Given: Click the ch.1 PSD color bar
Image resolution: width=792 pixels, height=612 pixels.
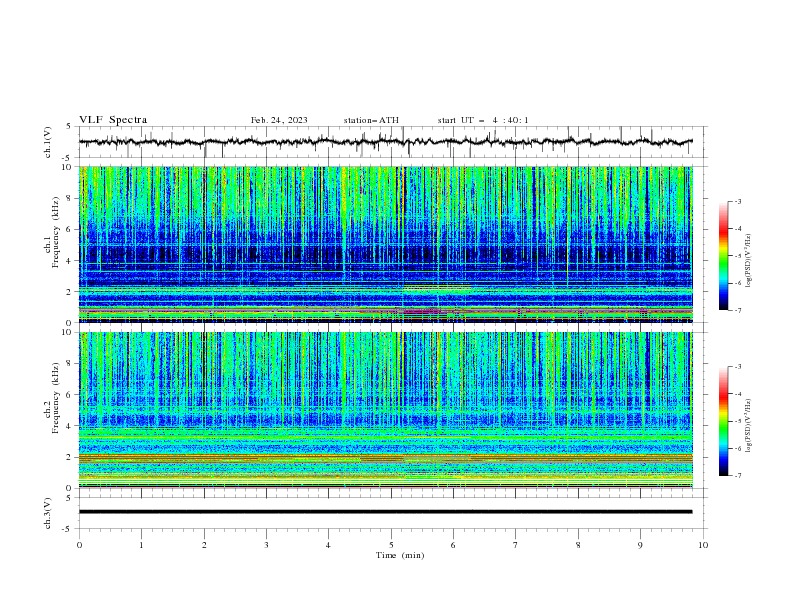Looking at the screenshot, I should coord(723,256).
